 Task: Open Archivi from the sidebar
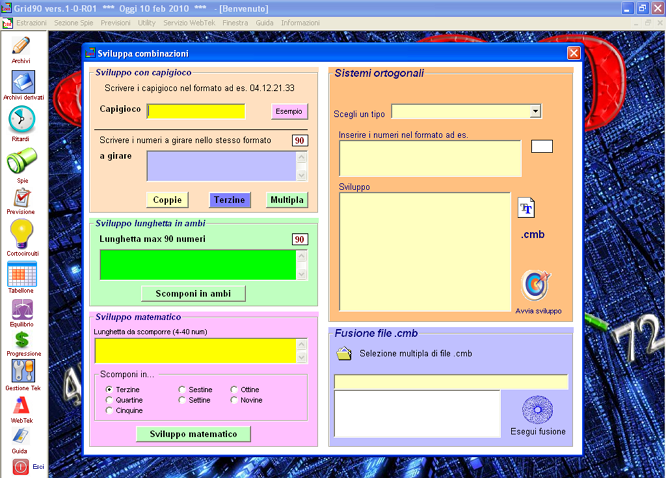[21, 47]
